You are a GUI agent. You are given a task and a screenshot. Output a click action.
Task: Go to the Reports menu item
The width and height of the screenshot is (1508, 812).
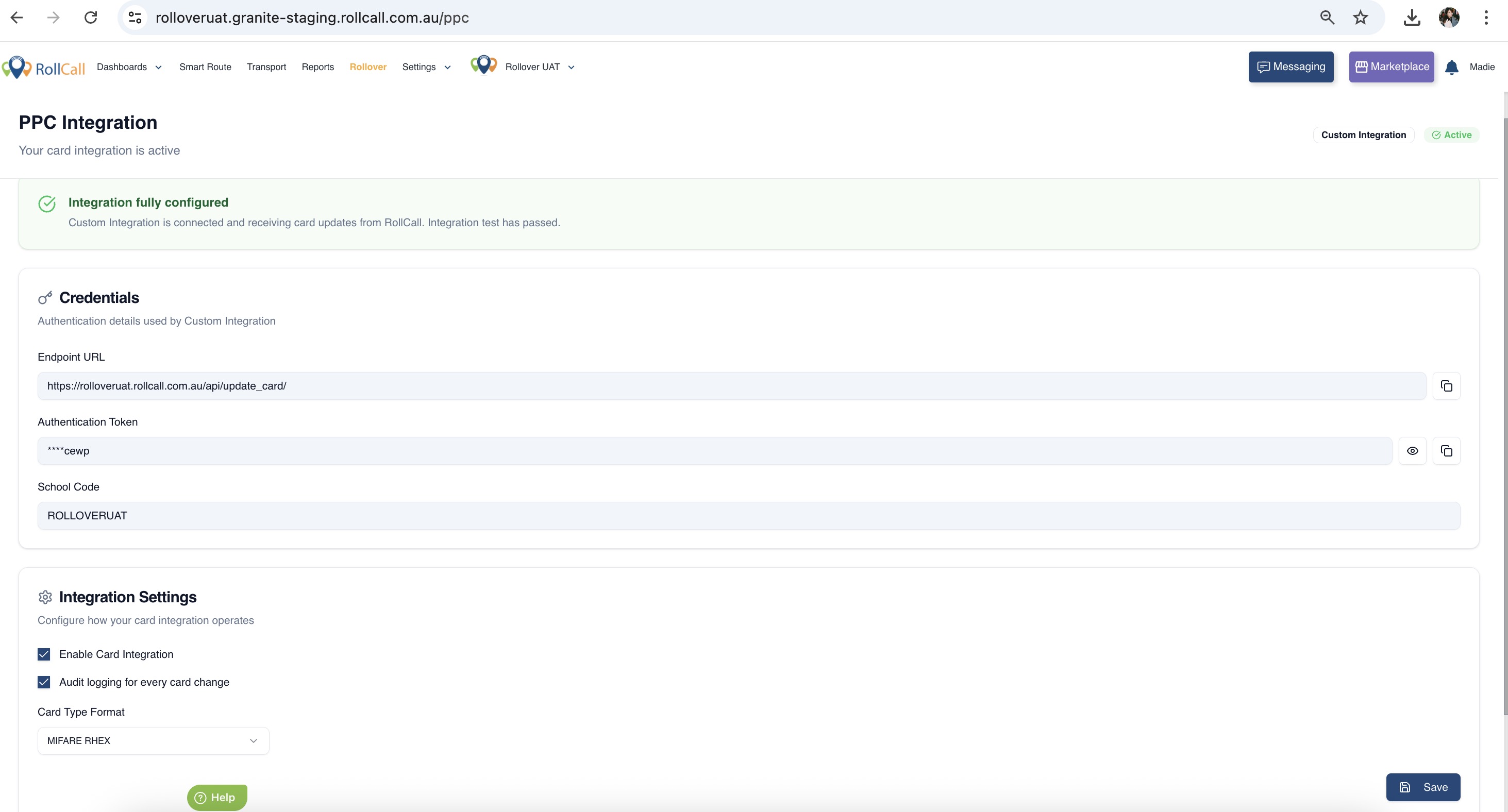pos(317,67)
